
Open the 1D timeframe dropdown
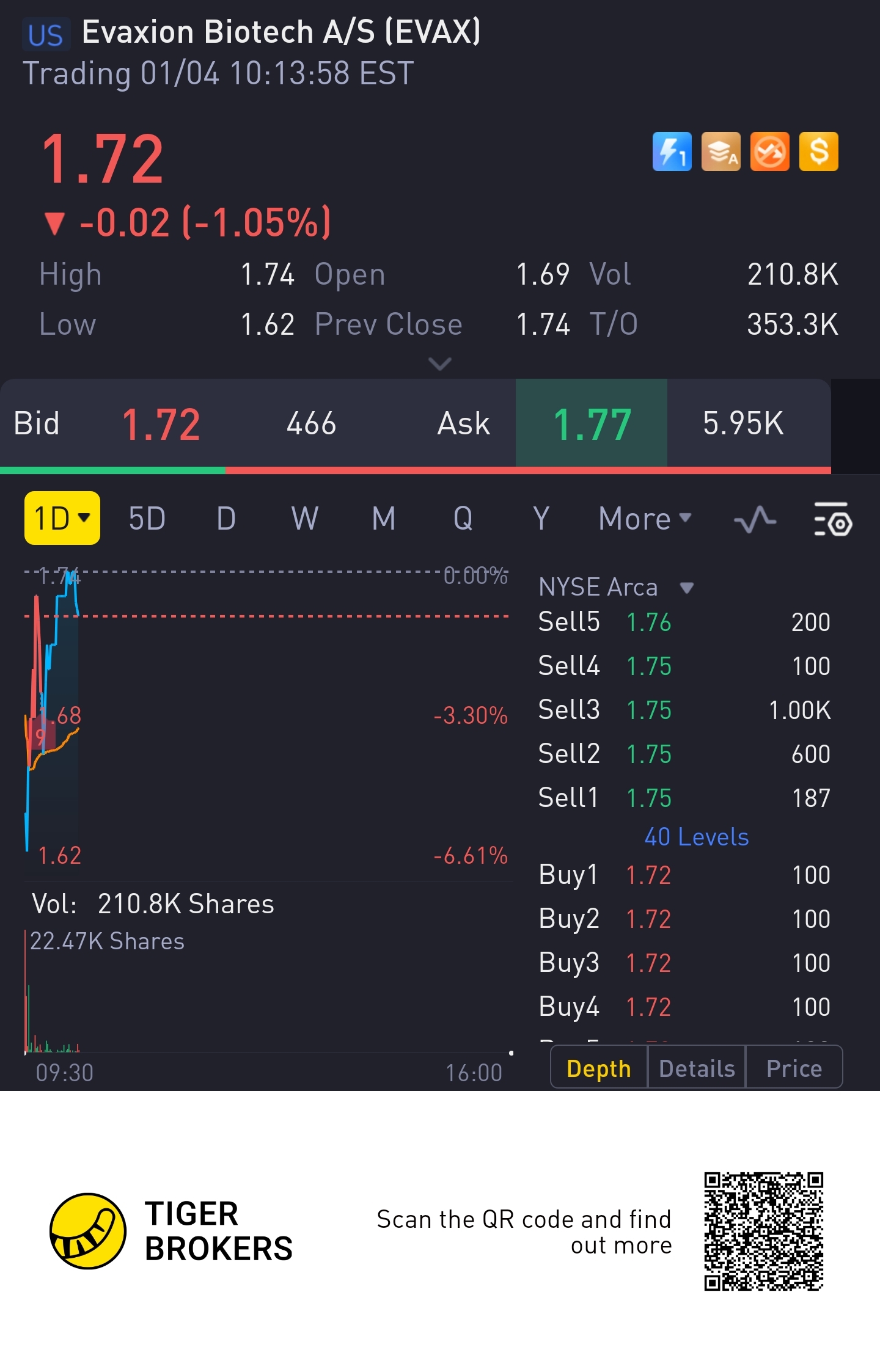(x=62, y=519)
